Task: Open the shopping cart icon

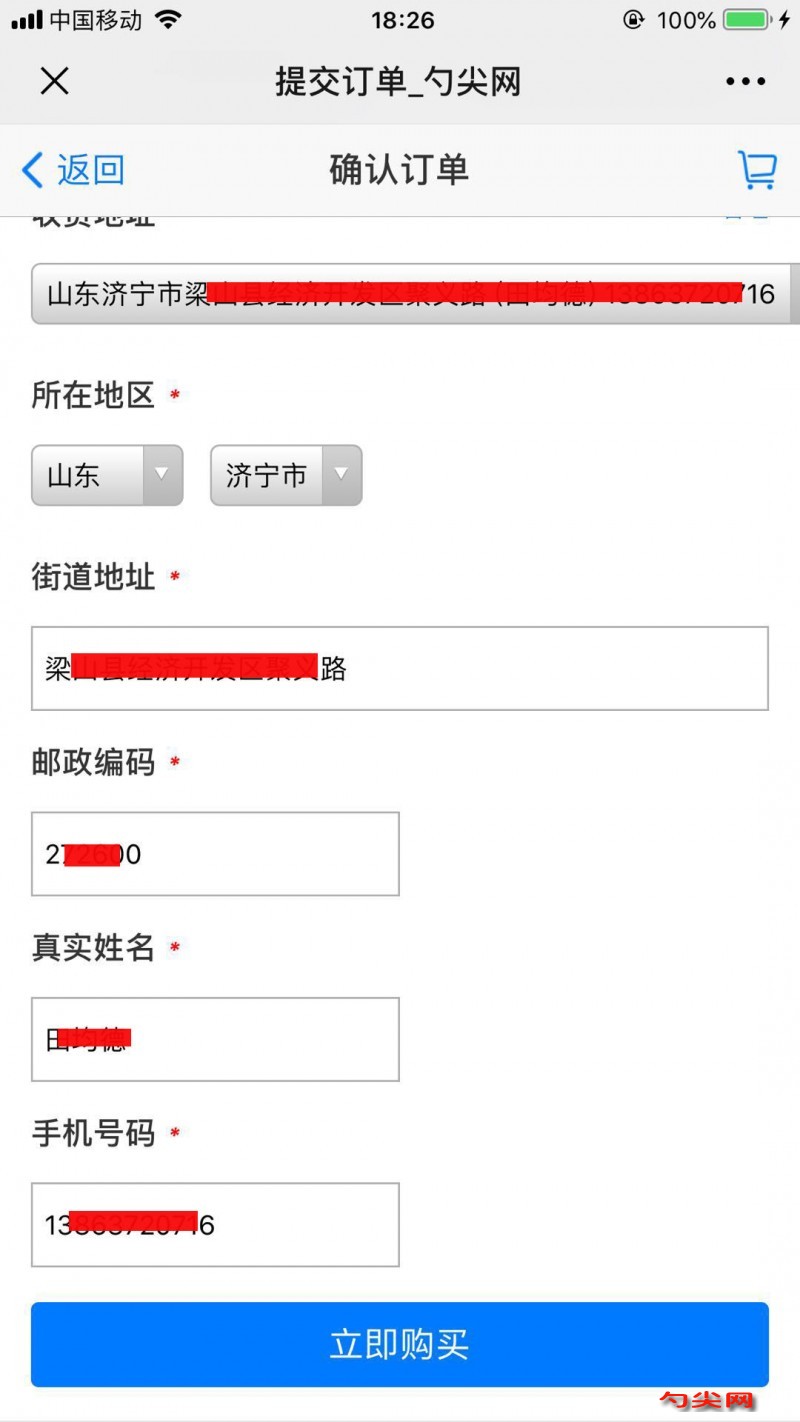Action: pos(757,170)
